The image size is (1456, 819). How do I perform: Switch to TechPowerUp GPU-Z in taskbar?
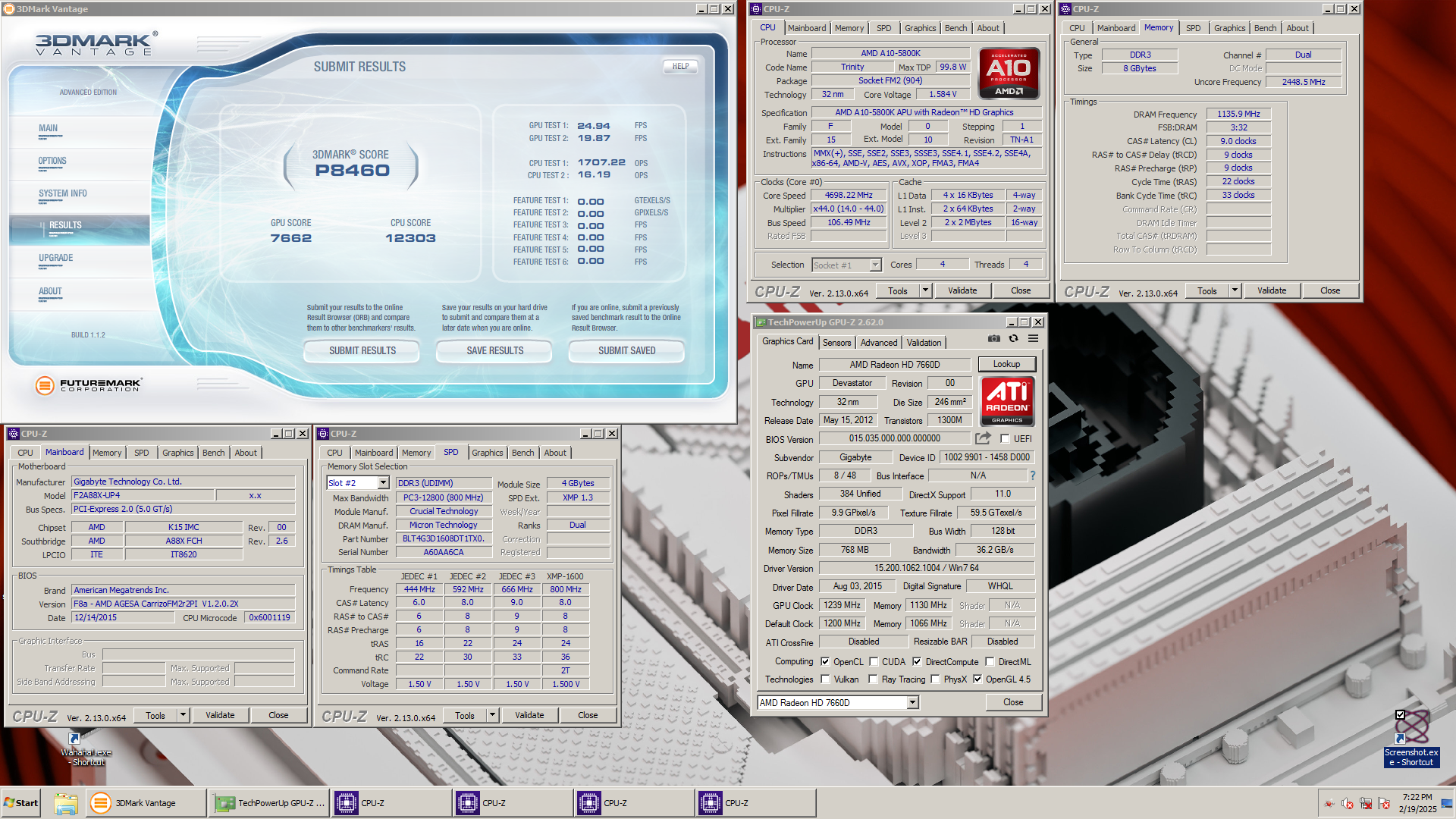[270, 803]
